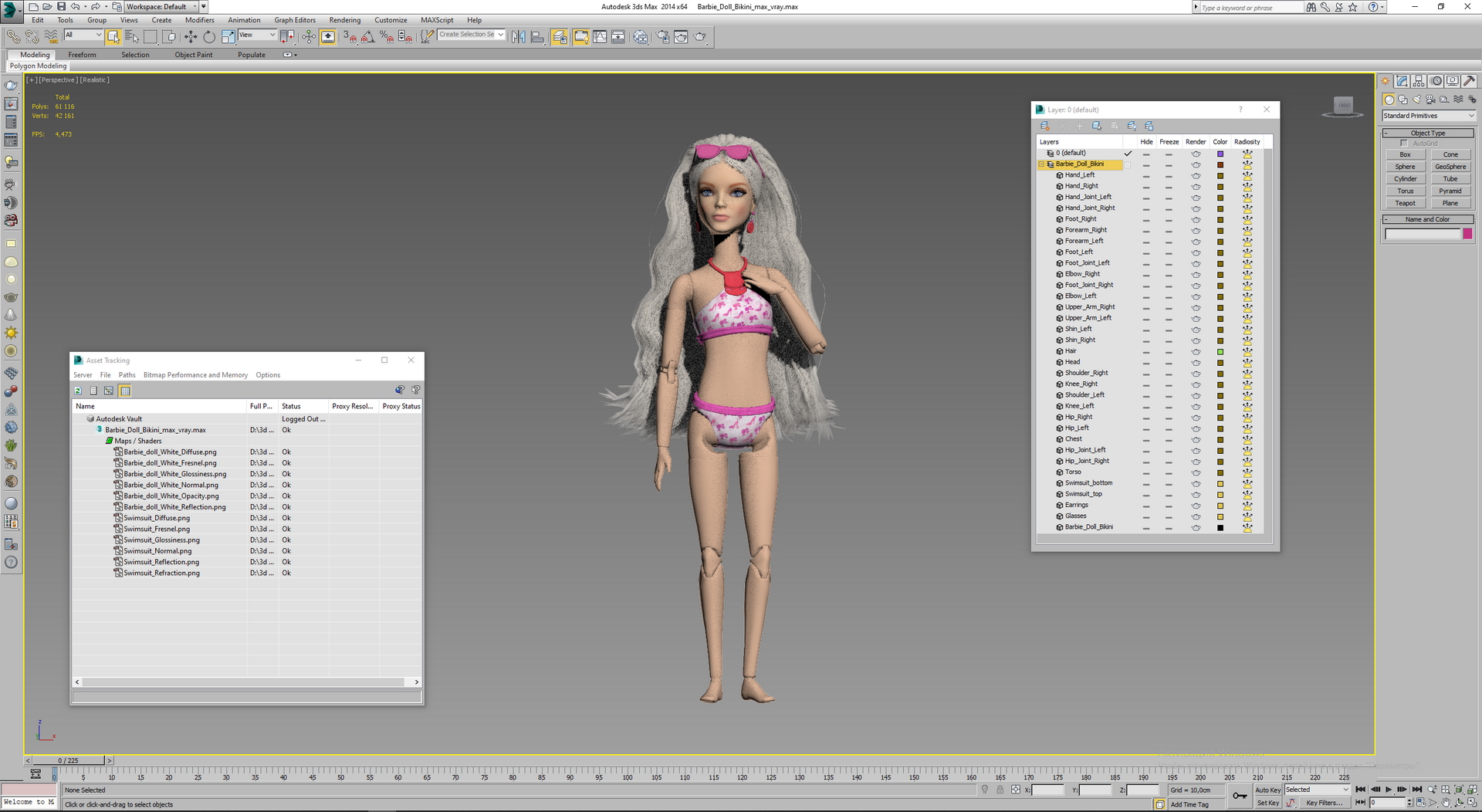Open the Utilities hammer panel icon
Screen dimensions: 1482x812
tap(1469, 81)
